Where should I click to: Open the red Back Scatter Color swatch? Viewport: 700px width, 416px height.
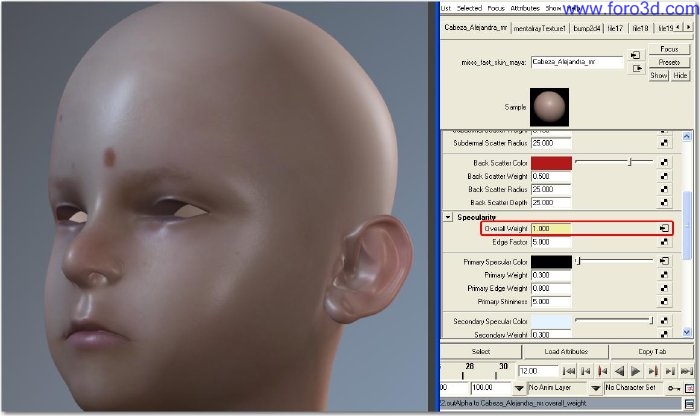pyautogui.click(x=551, y=163)
